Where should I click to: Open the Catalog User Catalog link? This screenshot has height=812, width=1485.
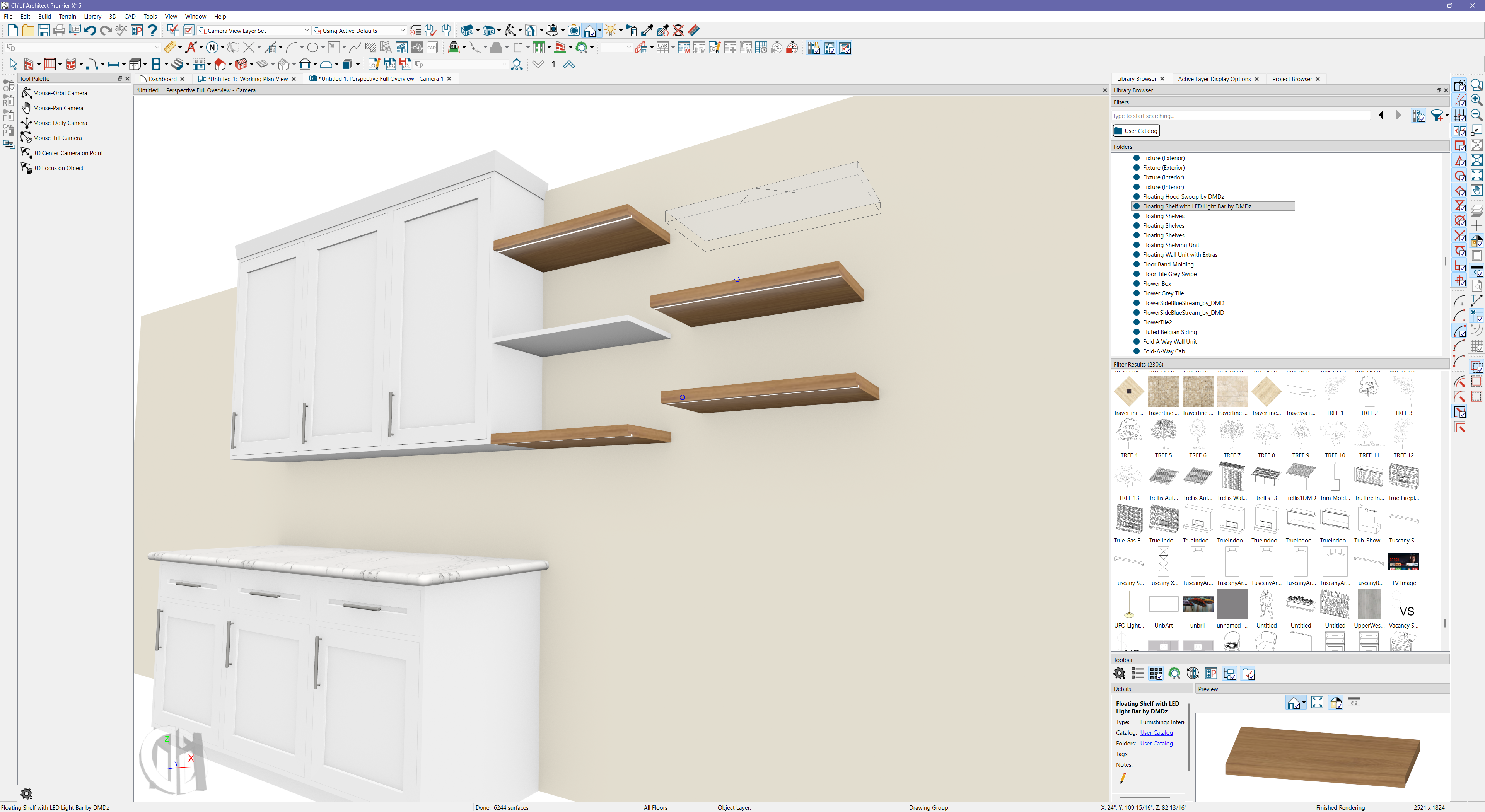pyautogui.click(x=1156, y=733)
